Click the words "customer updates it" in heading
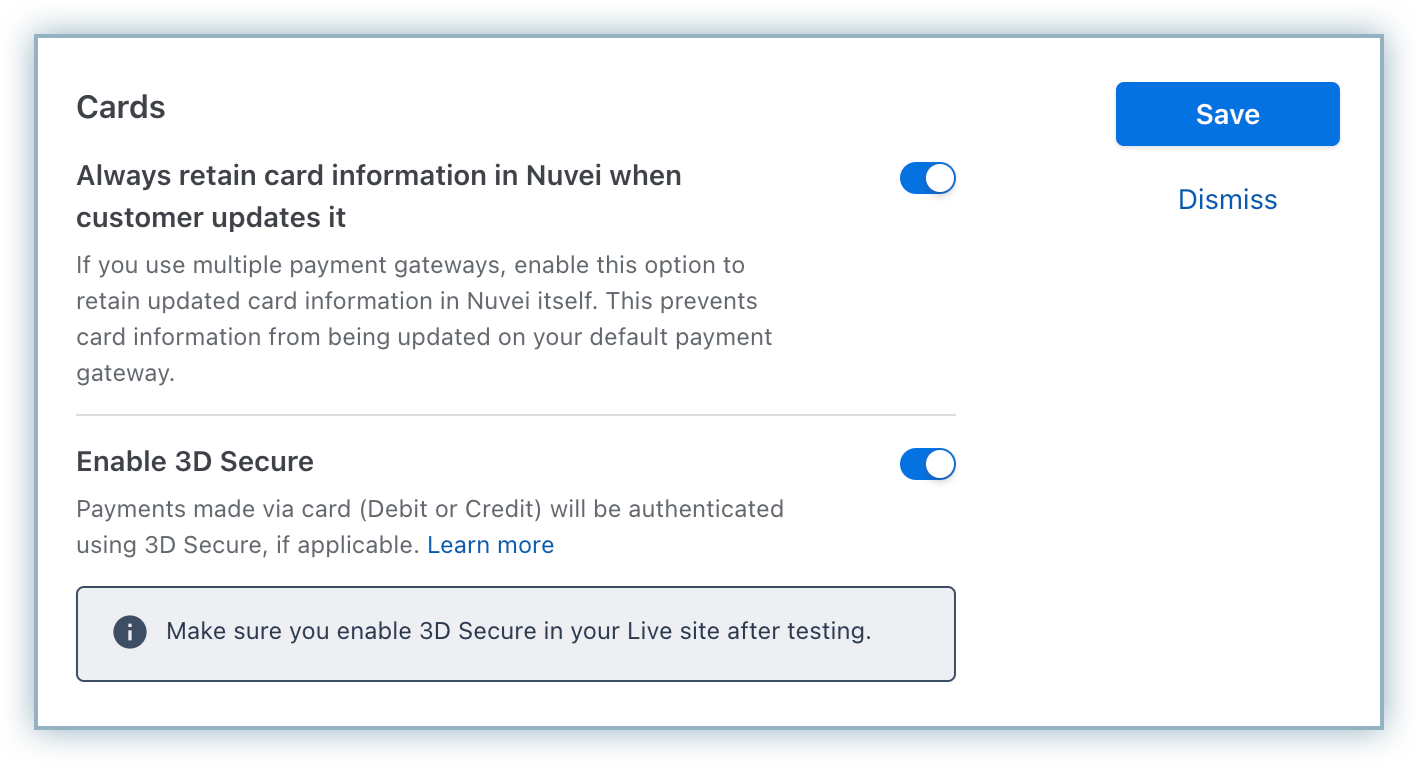This screenshot has height=764, width=1418. pyautogui.click(x=211, y=218)
